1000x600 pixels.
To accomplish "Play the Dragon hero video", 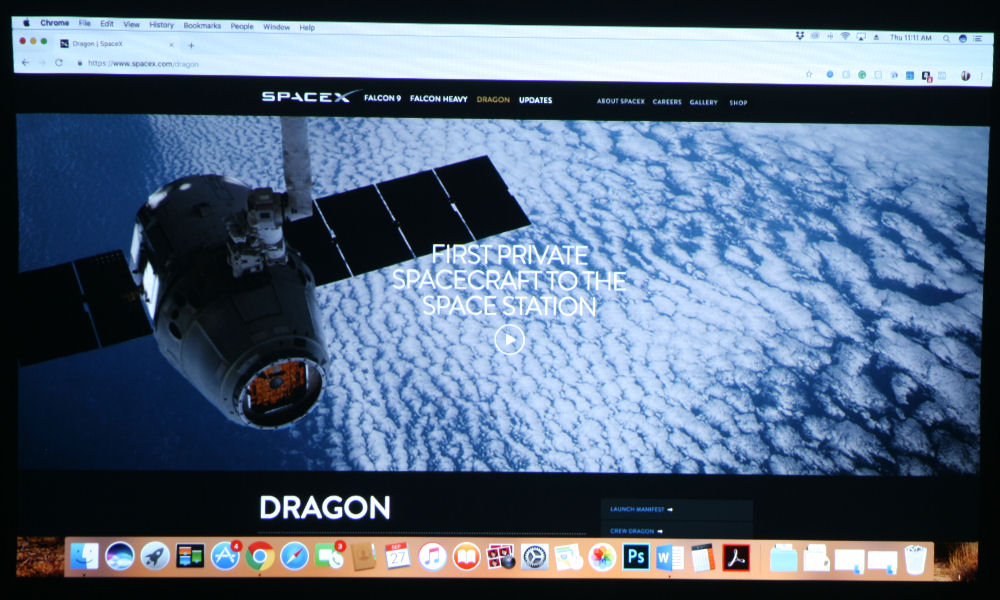I will coord(509,340).
